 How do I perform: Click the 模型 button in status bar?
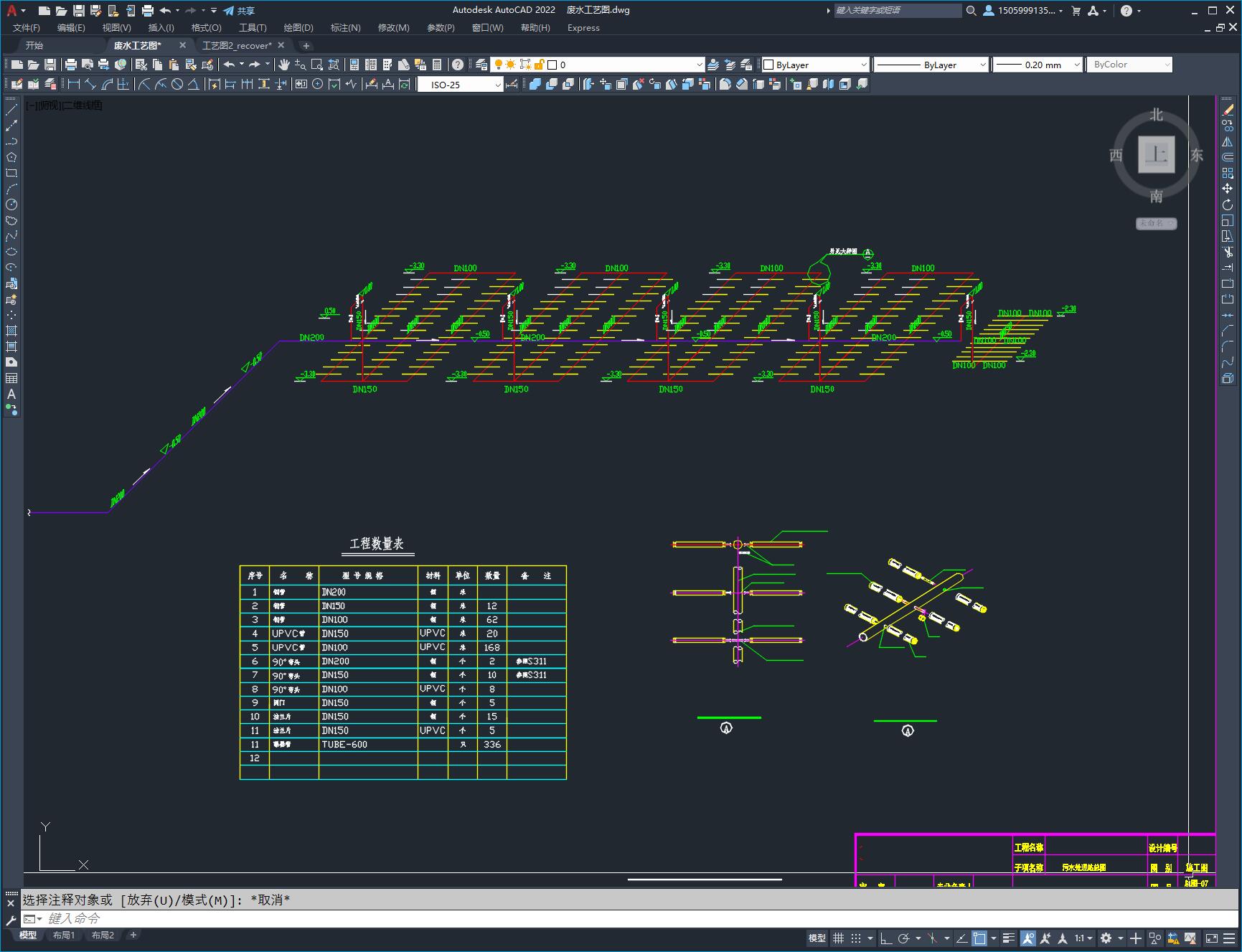pyautogui.click(x=817, y=938)
